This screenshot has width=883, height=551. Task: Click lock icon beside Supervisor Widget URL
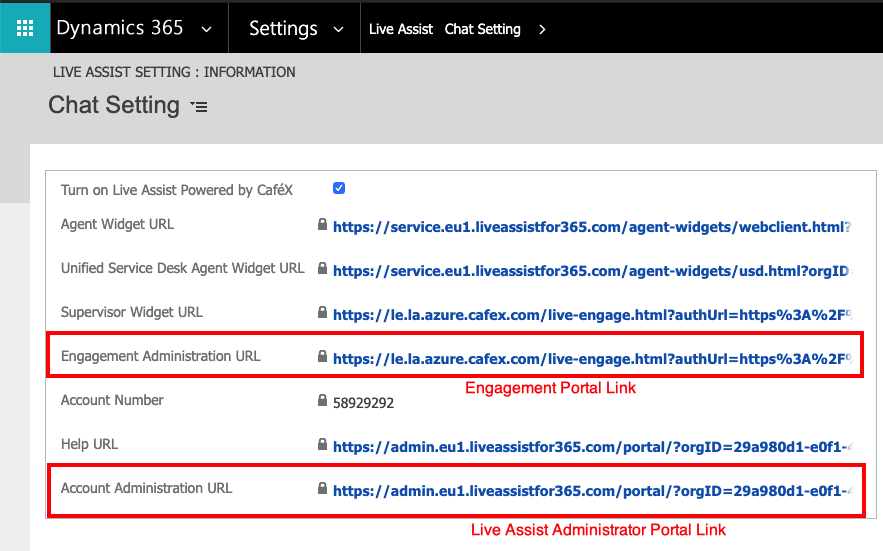point(322,312)
